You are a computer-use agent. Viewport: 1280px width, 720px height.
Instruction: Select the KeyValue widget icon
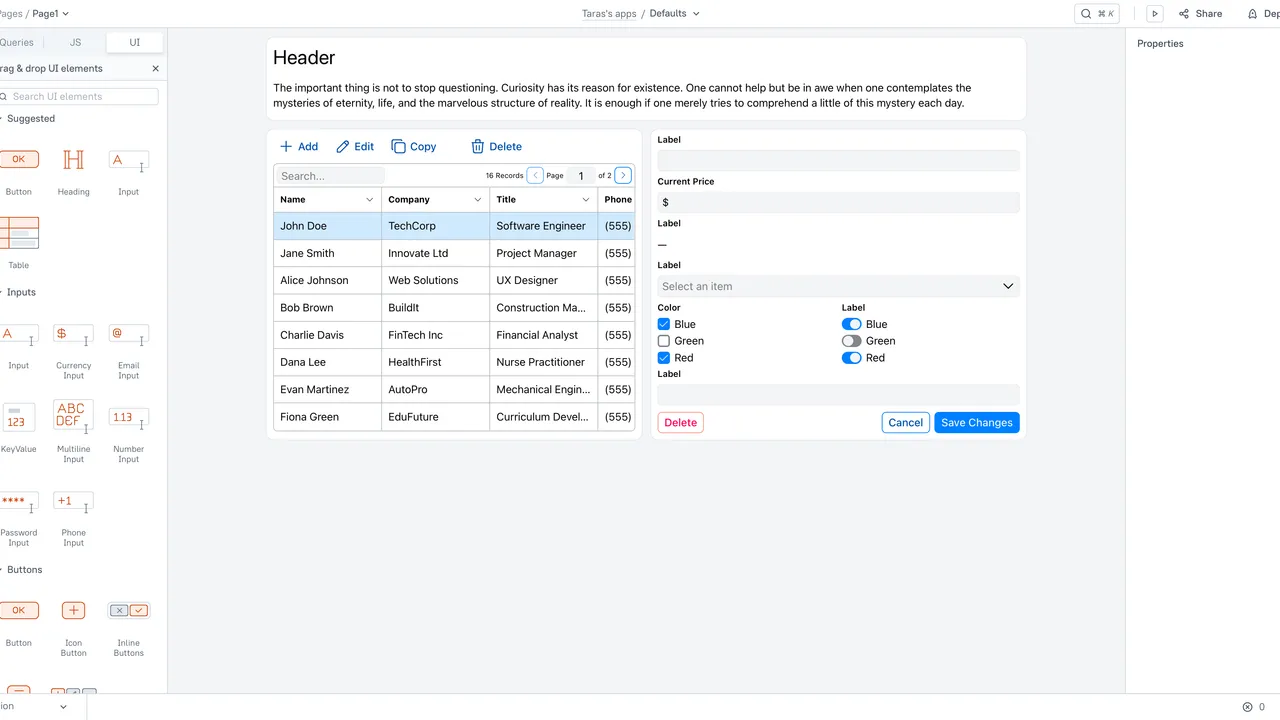pos(18,417)
